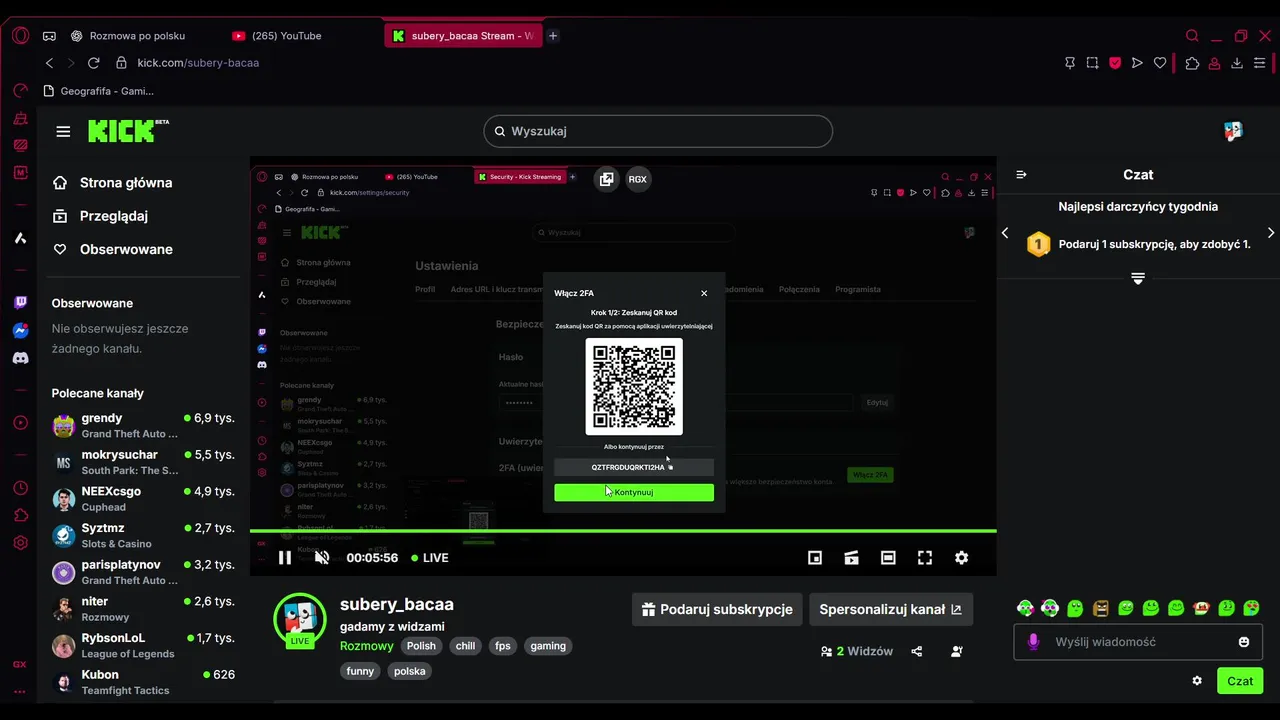
Task: Open the Rozmowy category link
Action: point(367,646)
